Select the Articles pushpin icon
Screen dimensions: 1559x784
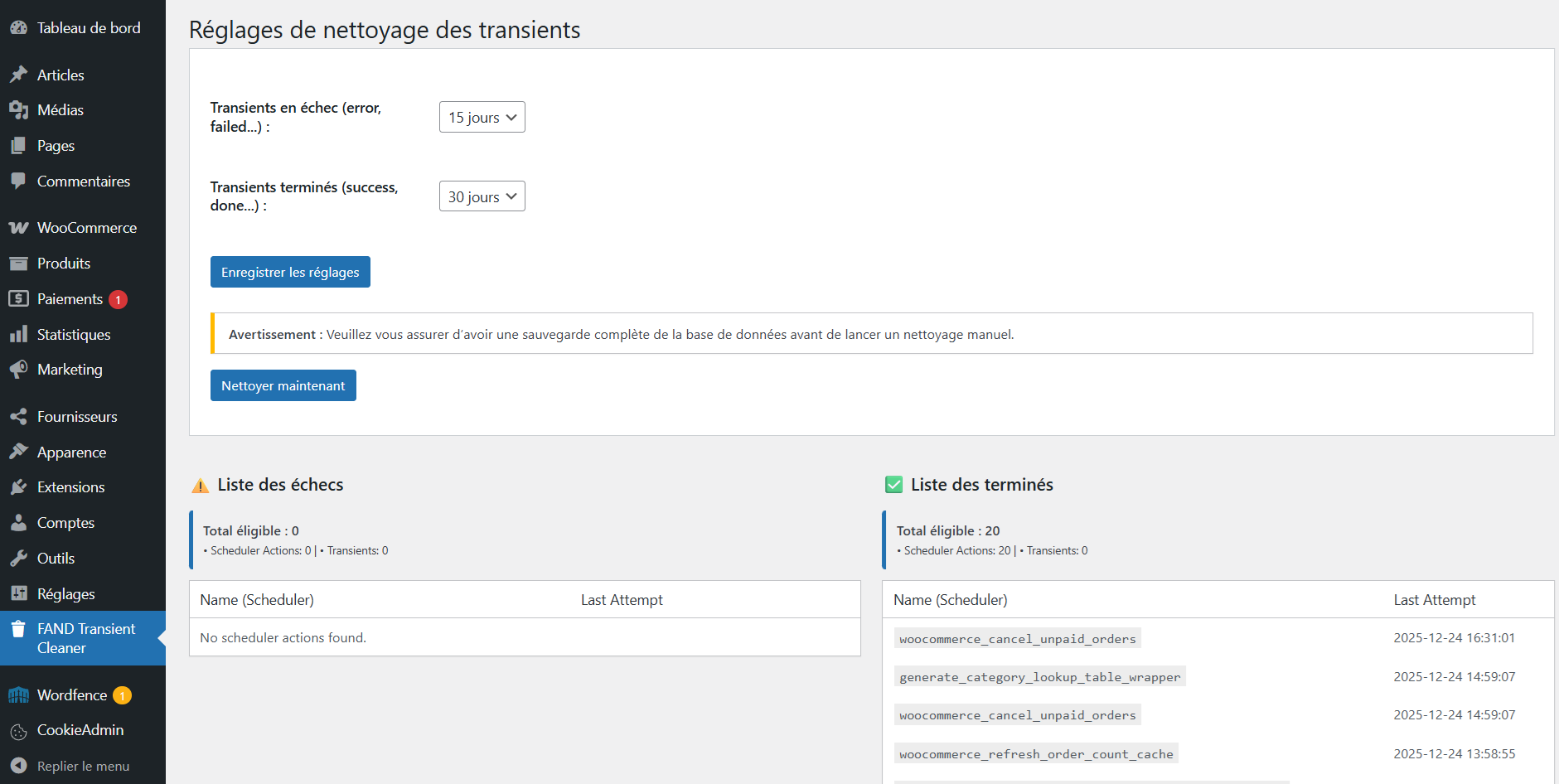[x=18, y=74]
